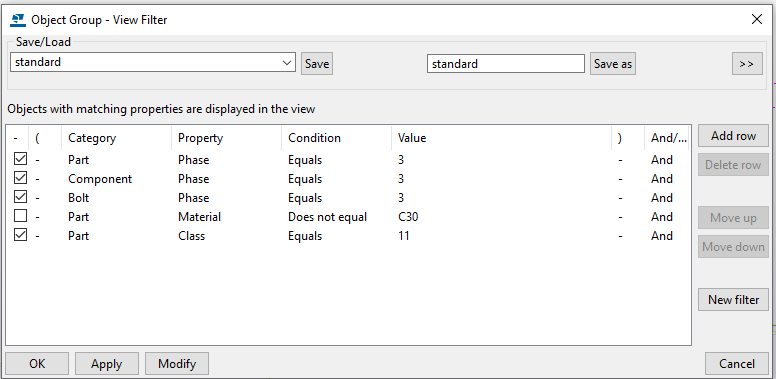Image resolution: width=776 pixels, height=379 pixels.
Task: Add a new filter row
Action: coord(733,136)
